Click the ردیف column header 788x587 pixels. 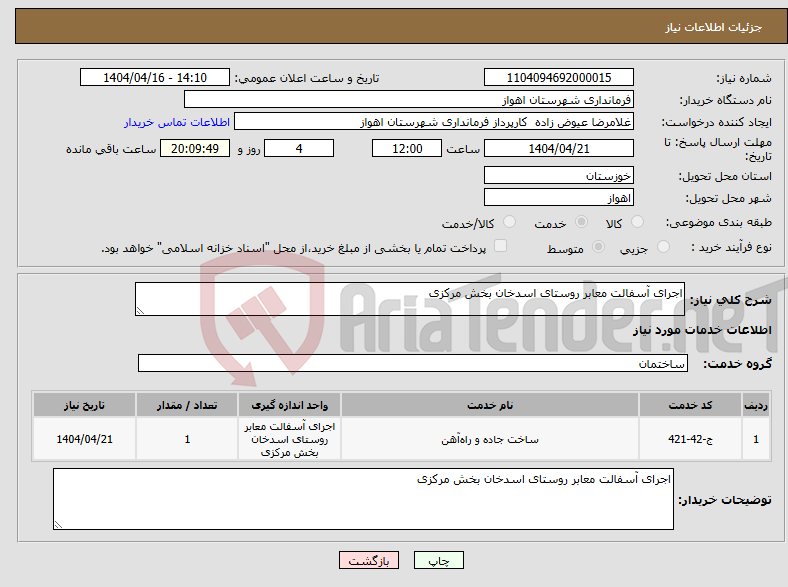coord(756,405)
